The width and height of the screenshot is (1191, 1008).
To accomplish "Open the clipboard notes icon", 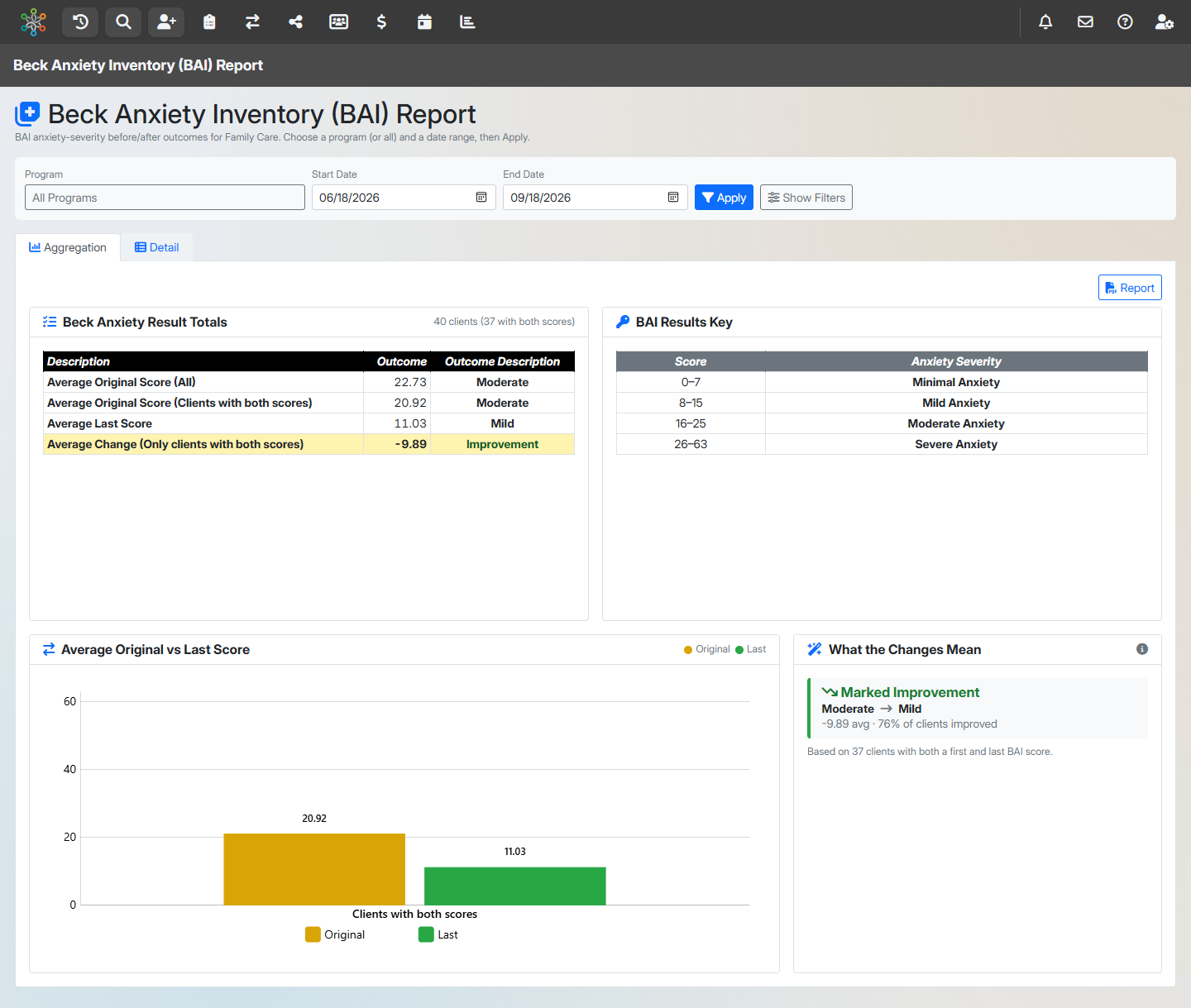I will pos(209,22).
